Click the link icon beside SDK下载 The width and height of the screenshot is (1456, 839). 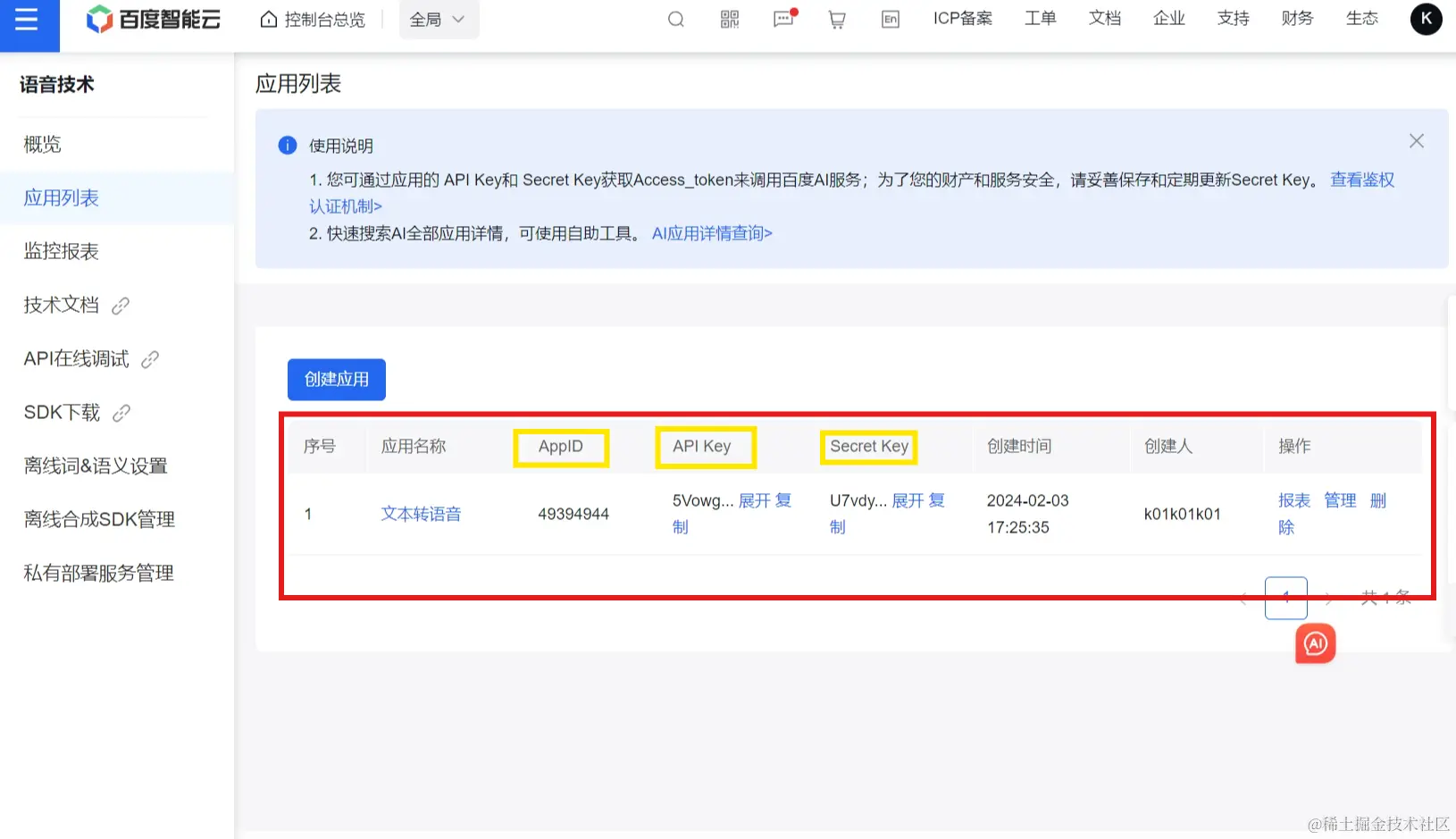(x=121, y=414)
